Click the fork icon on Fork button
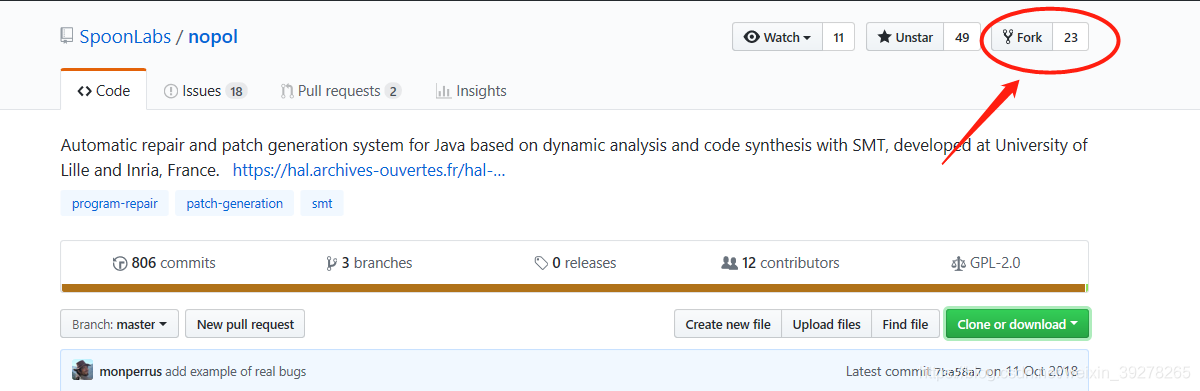 1007,38
